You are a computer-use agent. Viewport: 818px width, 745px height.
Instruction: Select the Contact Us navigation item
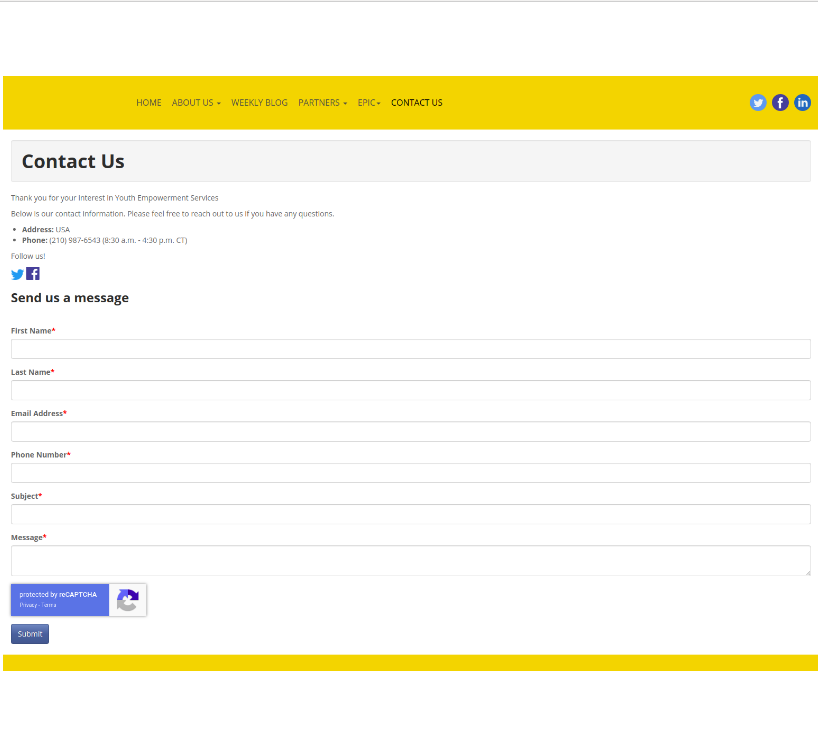click(416, 103)
